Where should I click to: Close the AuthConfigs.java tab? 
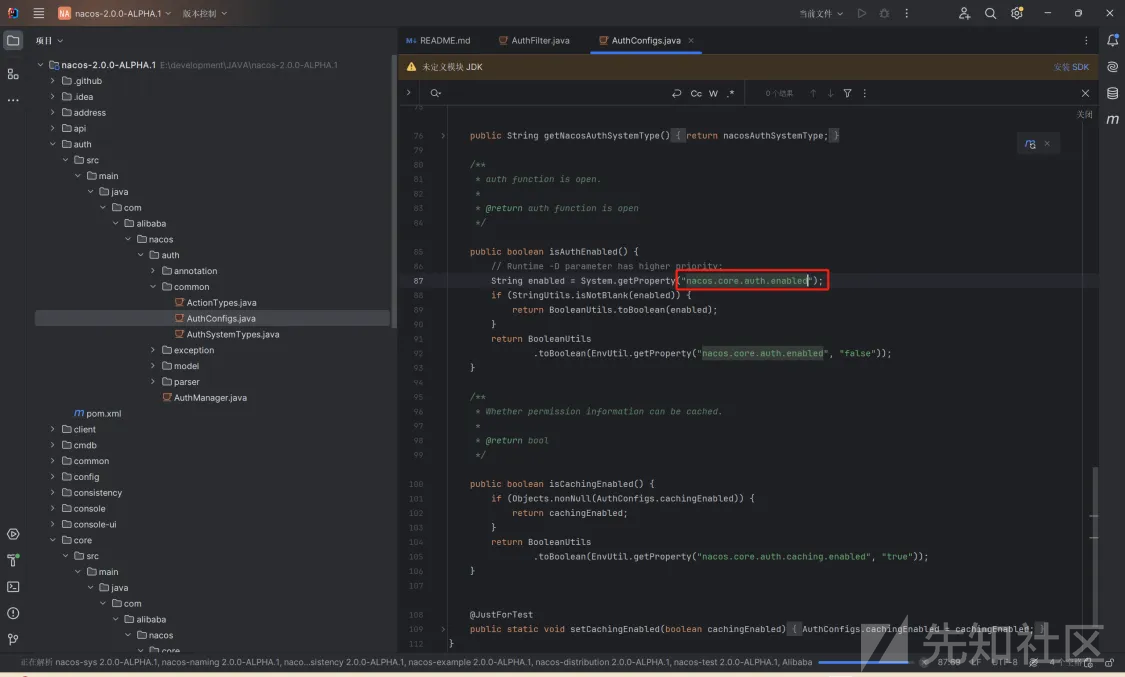(691, 40)
